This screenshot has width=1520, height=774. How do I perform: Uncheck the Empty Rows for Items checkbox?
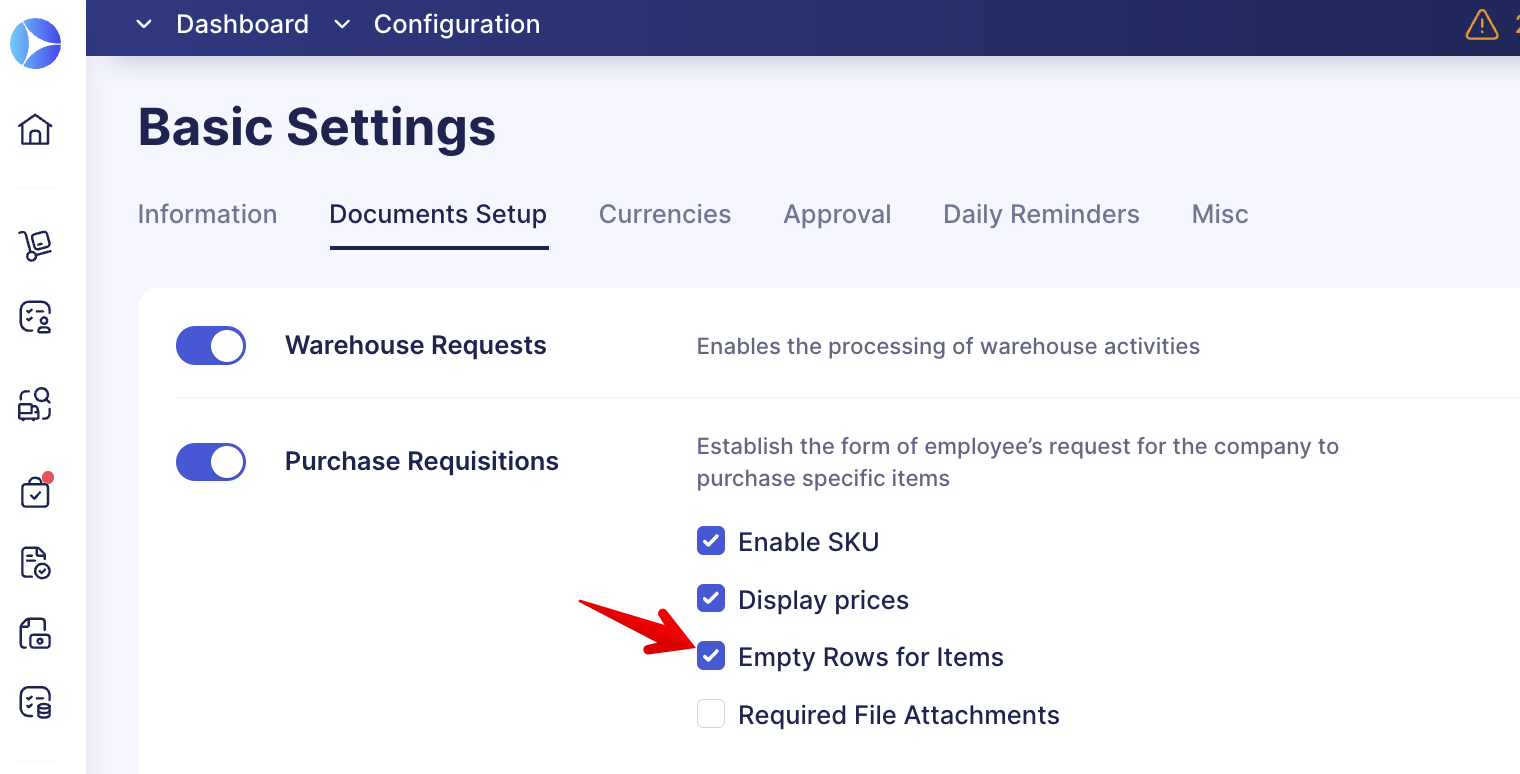711,656
